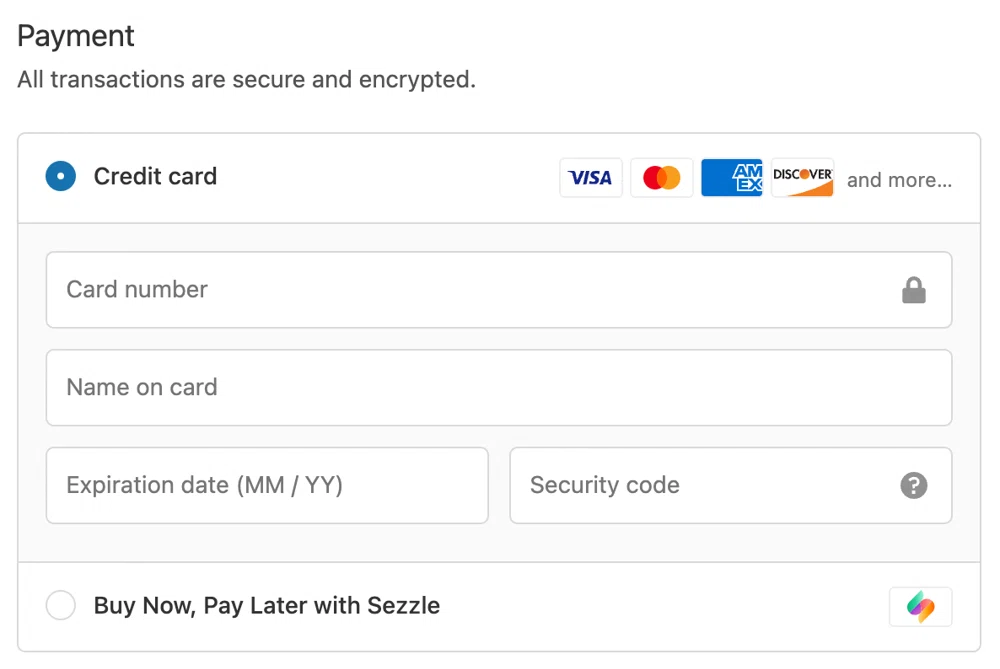Click the Discover card logo
1000x669 pixels.
pyautogui.click(x=802, y=178)
